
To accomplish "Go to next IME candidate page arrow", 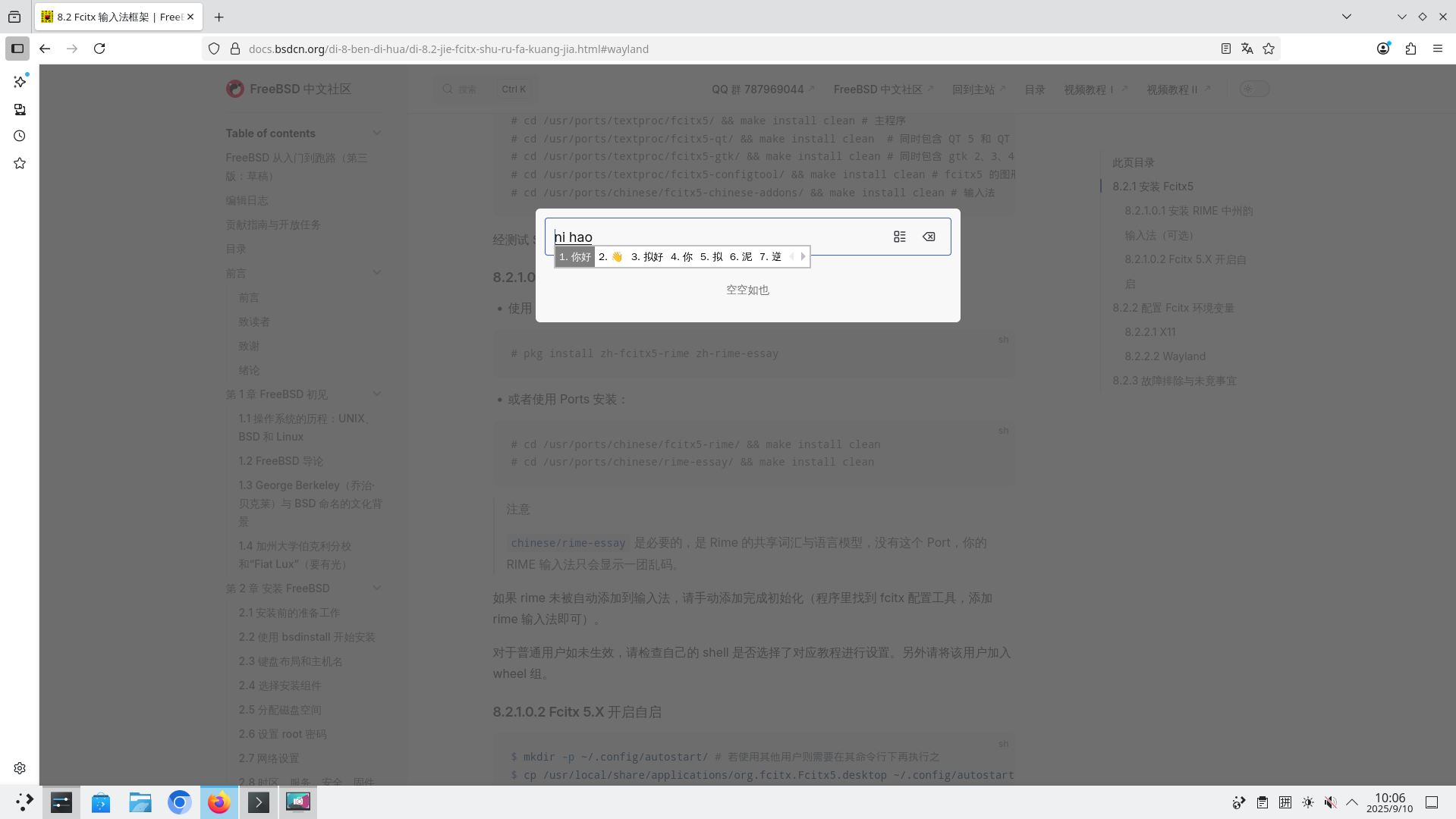I will coord(803,256).
